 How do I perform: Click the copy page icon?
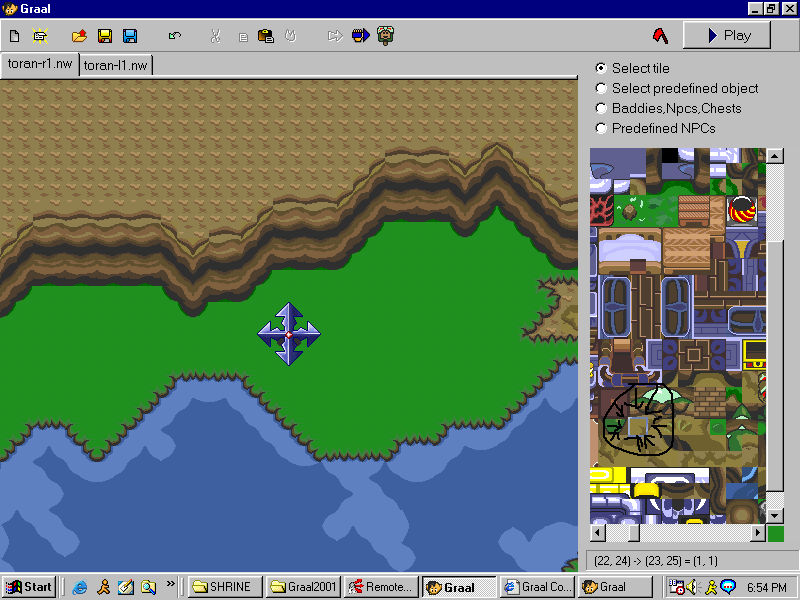click(243, 37)
